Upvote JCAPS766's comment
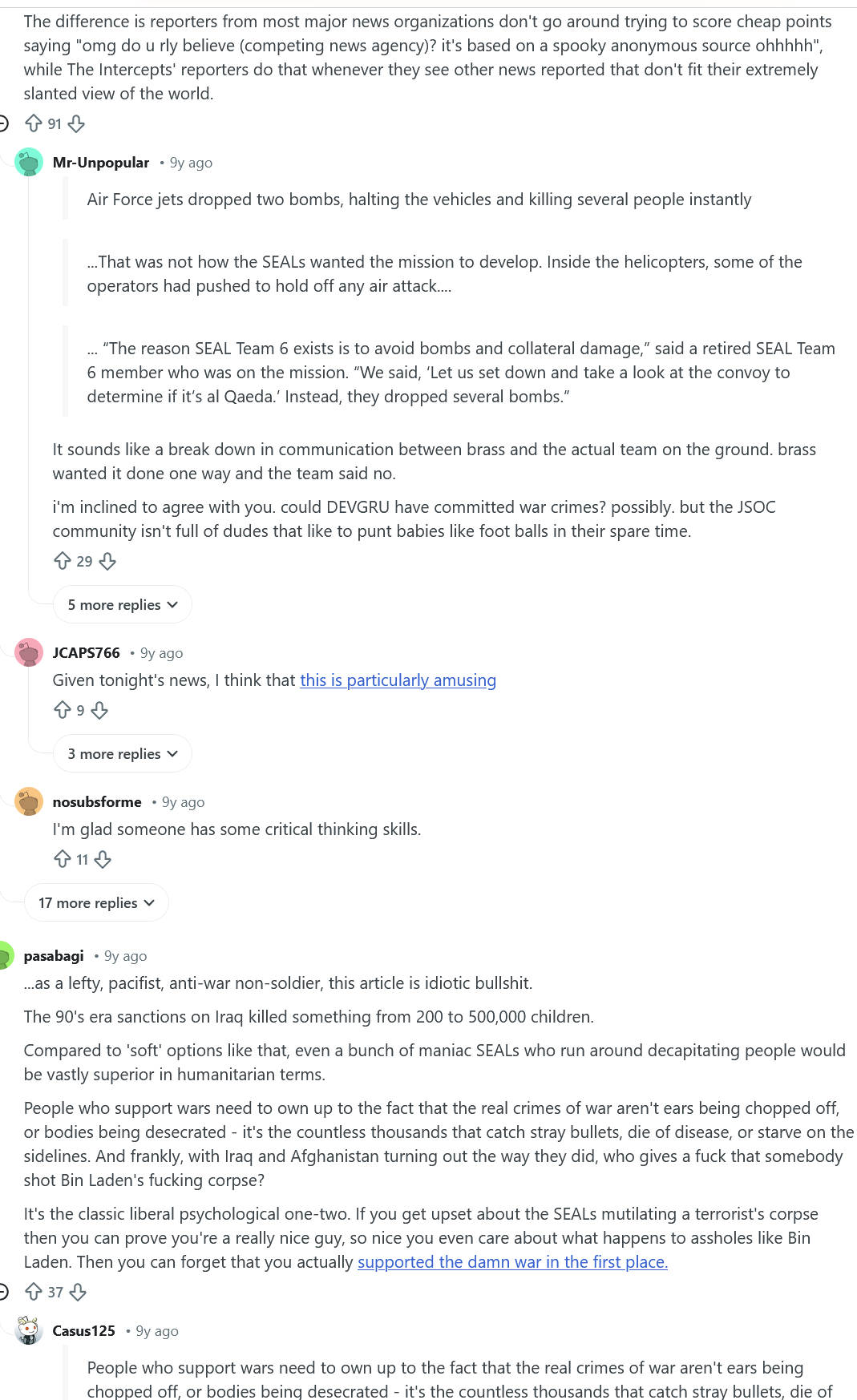The width and height of the screenshot is (857, 1400). 63,710
